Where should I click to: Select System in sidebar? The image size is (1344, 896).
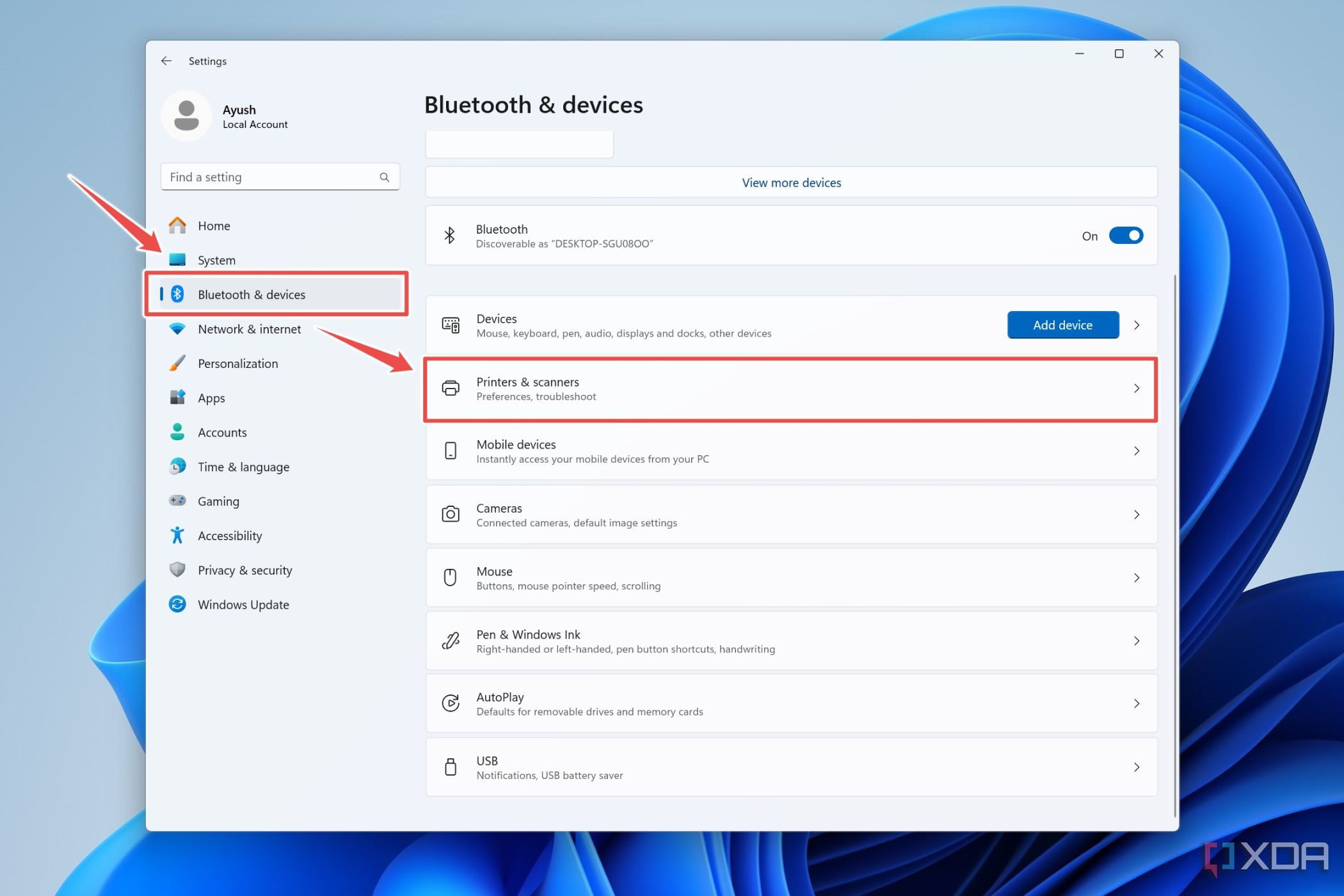click(280, 260)
